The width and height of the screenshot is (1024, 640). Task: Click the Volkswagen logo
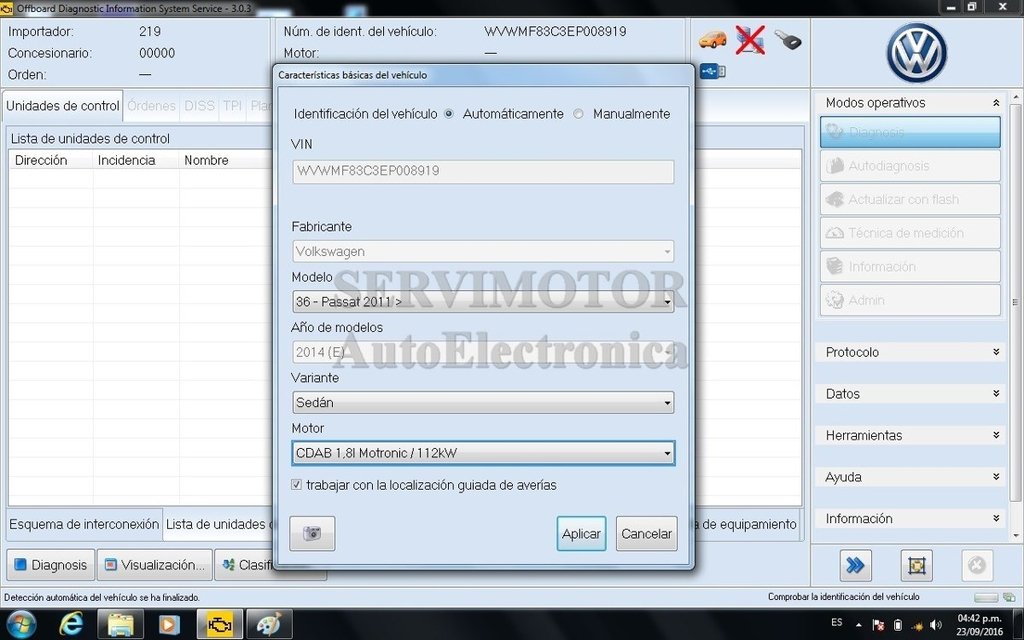pyautogui.click(x=917, y=53)
